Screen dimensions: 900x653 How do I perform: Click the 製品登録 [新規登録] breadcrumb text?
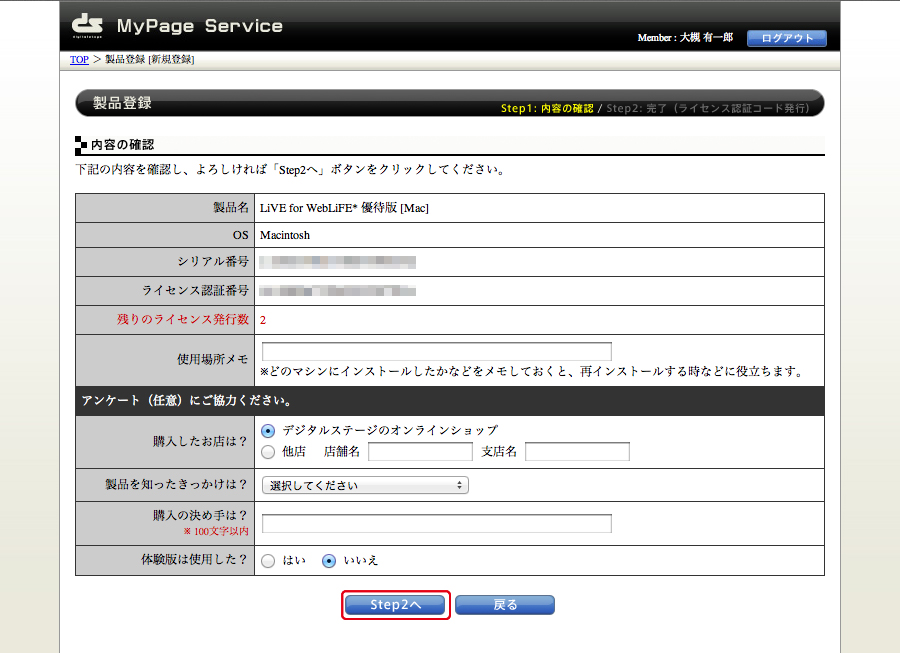tap(150, 60)
